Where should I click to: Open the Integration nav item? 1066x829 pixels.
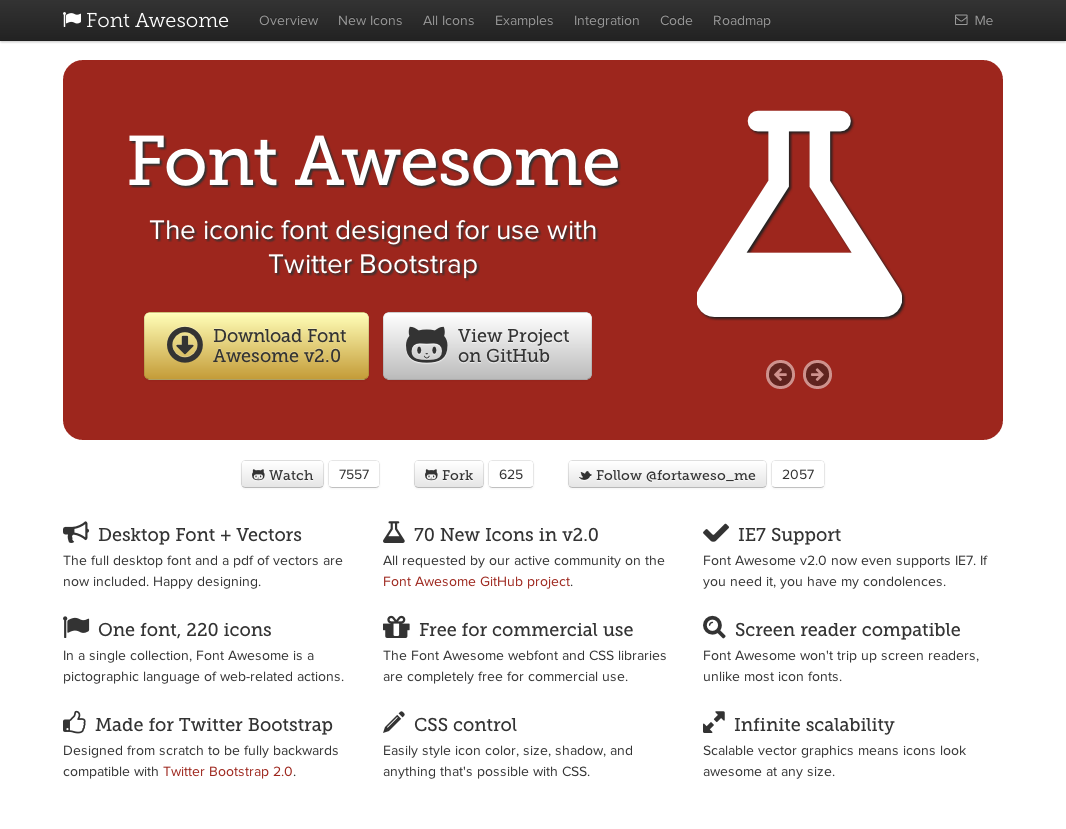pyautogui.click(x=606, y=20)
